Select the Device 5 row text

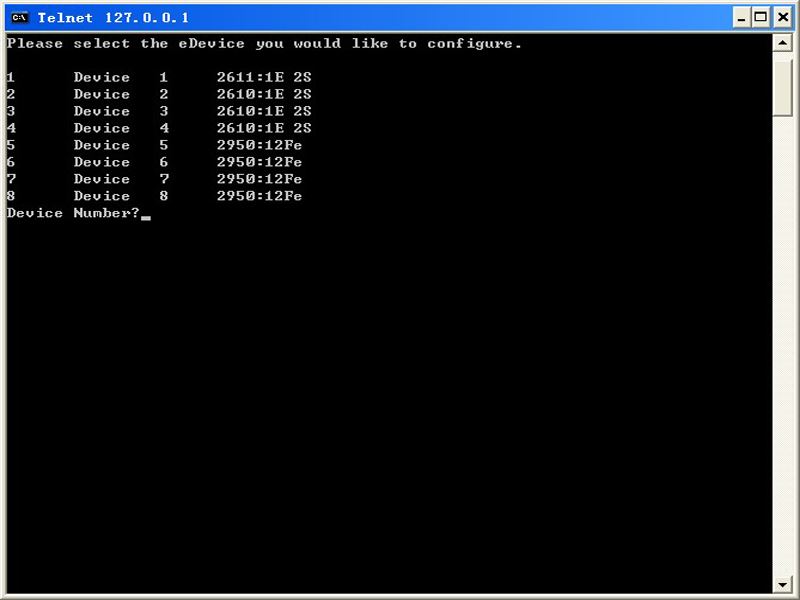pos(154,145)
